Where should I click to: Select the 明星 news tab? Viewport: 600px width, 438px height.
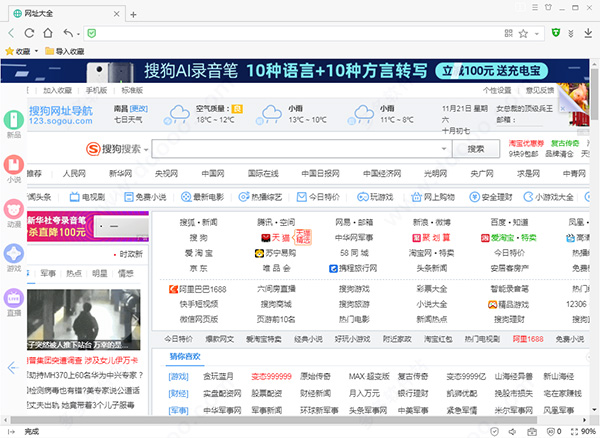click(99, 273)
